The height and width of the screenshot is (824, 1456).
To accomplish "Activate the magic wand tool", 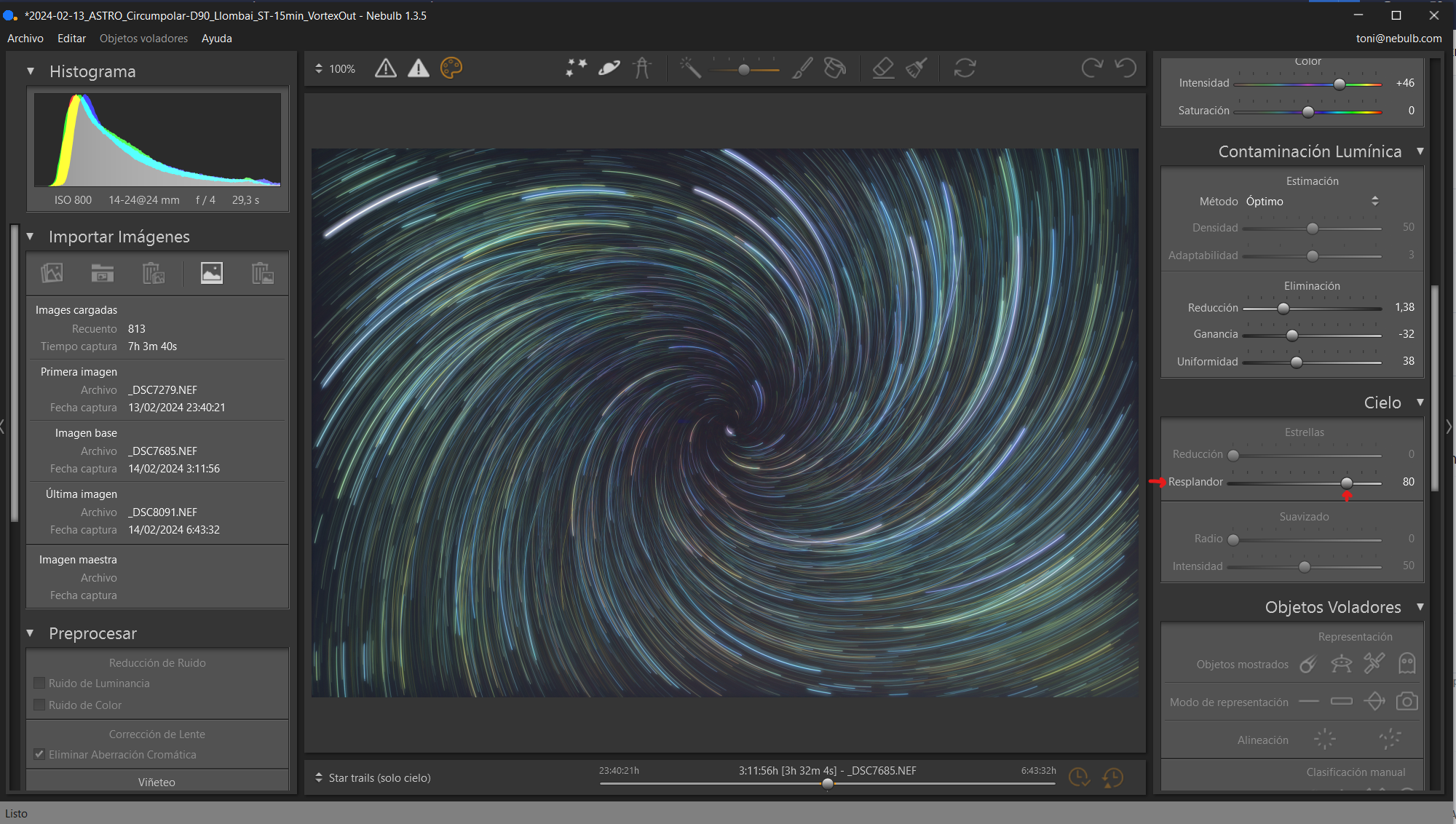I will [690, 68].
